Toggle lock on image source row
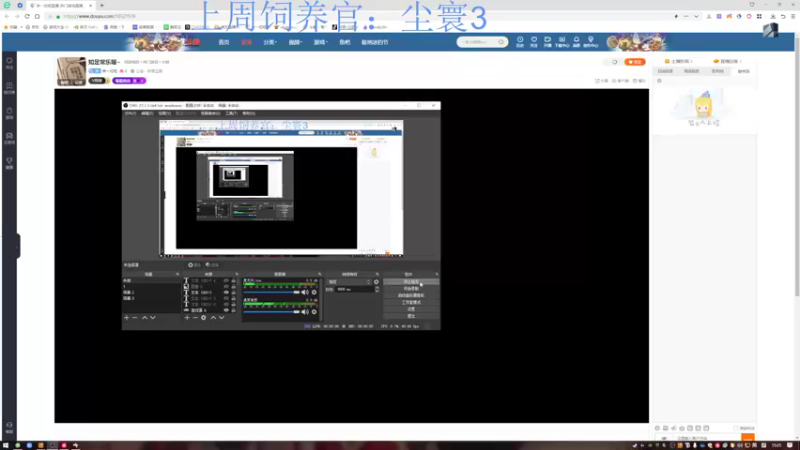 (234, 287)
